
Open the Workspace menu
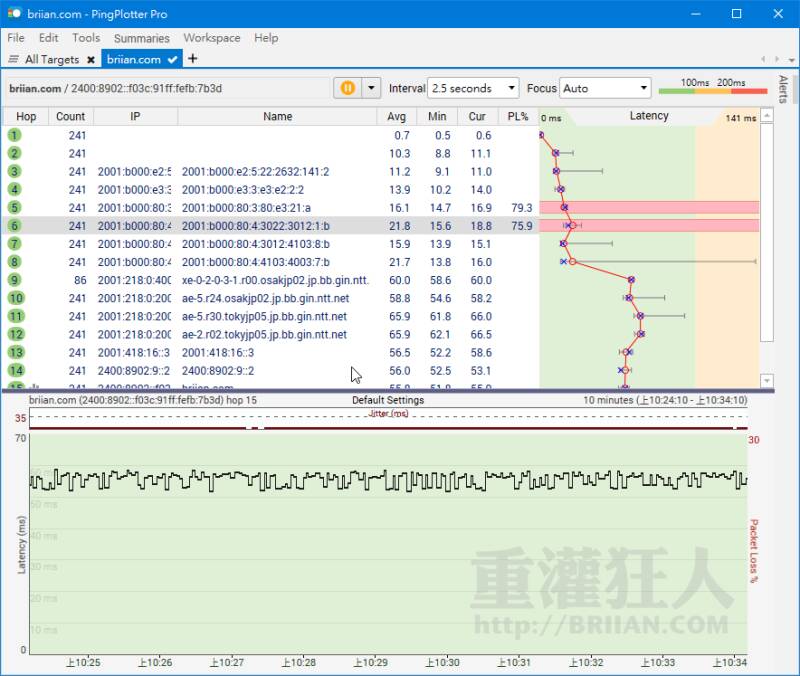tap(212, 38)
